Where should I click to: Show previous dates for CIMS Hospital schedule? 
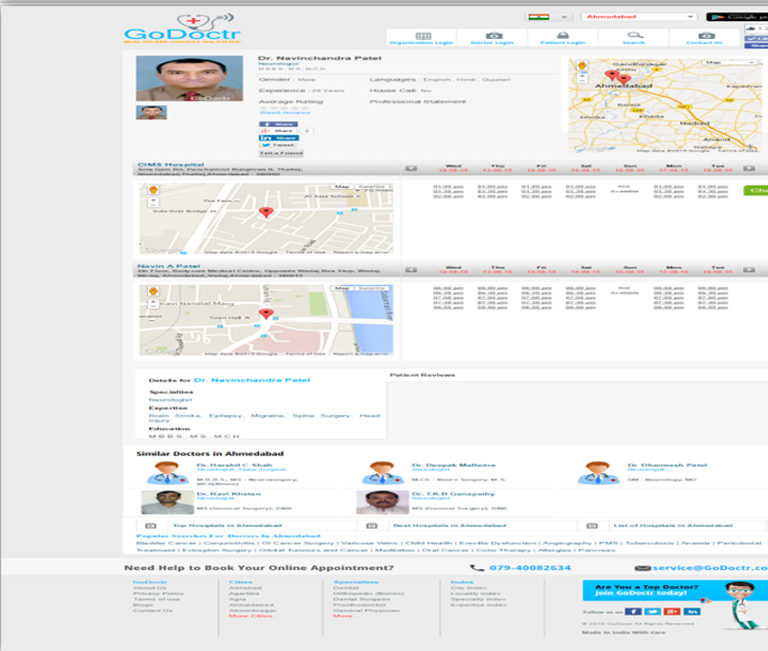411,168
